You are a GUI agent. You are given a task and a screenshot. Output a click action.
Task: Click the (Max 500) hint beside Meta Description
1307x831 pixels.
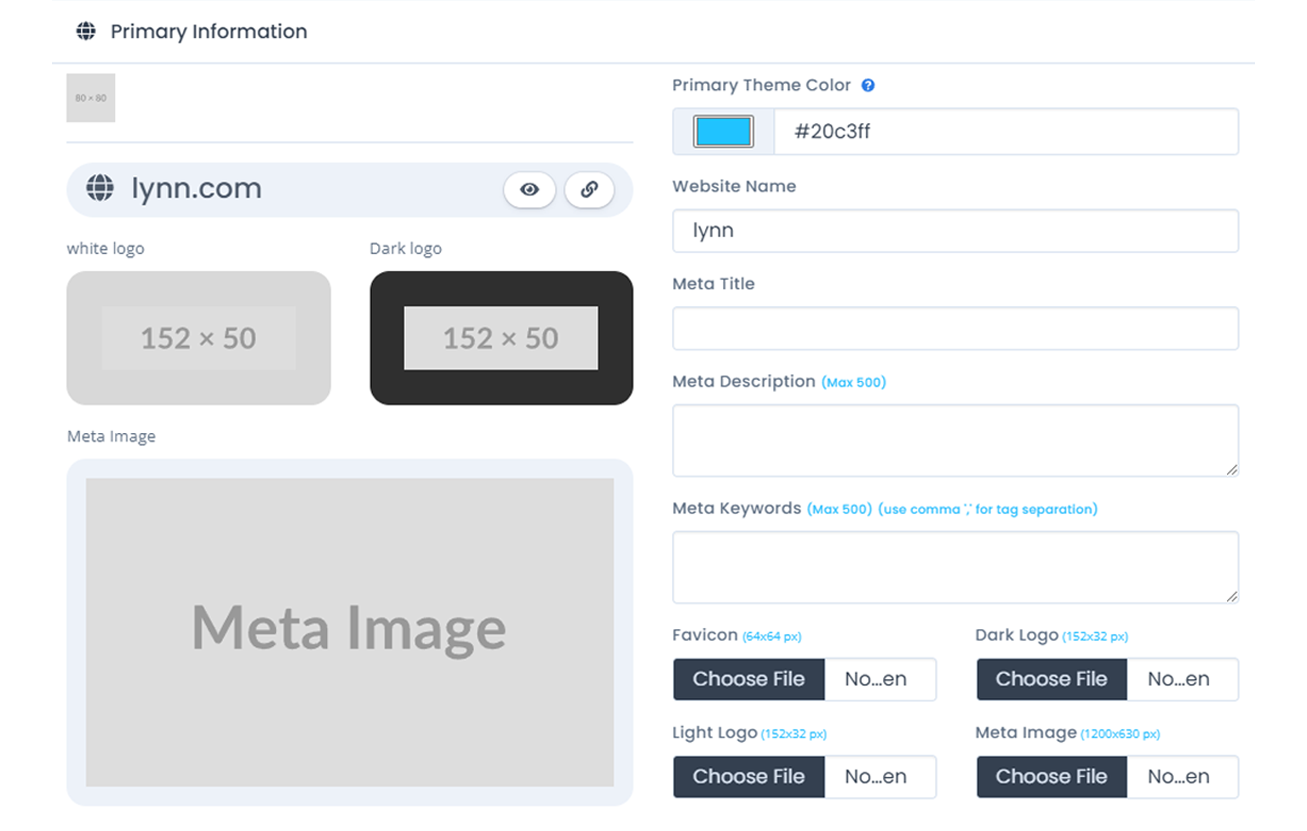pos(854,382)
